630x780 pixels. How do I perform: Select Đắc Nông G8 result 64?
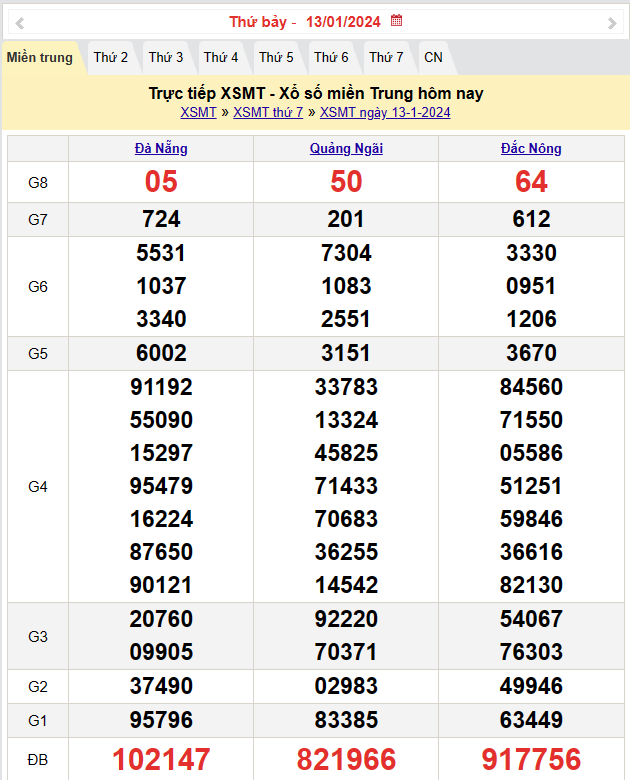pos(531,182)
